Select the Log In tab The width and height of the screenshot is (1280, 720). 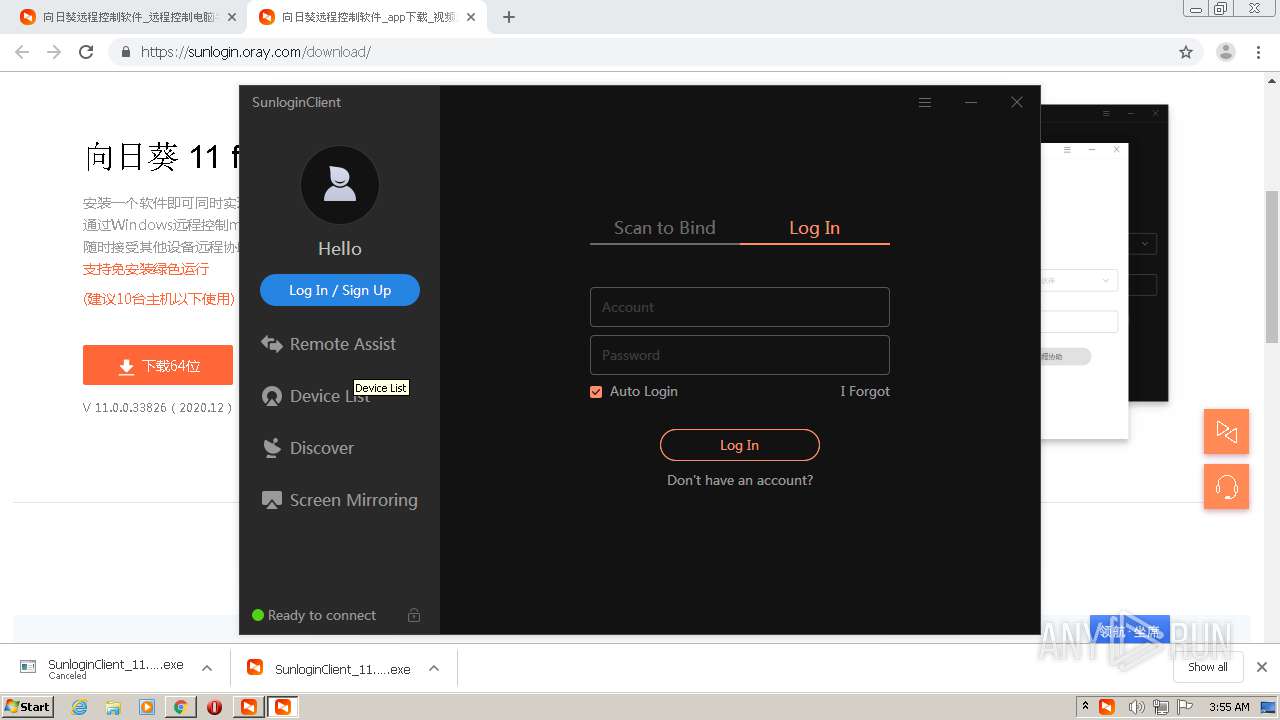point(815,228)
